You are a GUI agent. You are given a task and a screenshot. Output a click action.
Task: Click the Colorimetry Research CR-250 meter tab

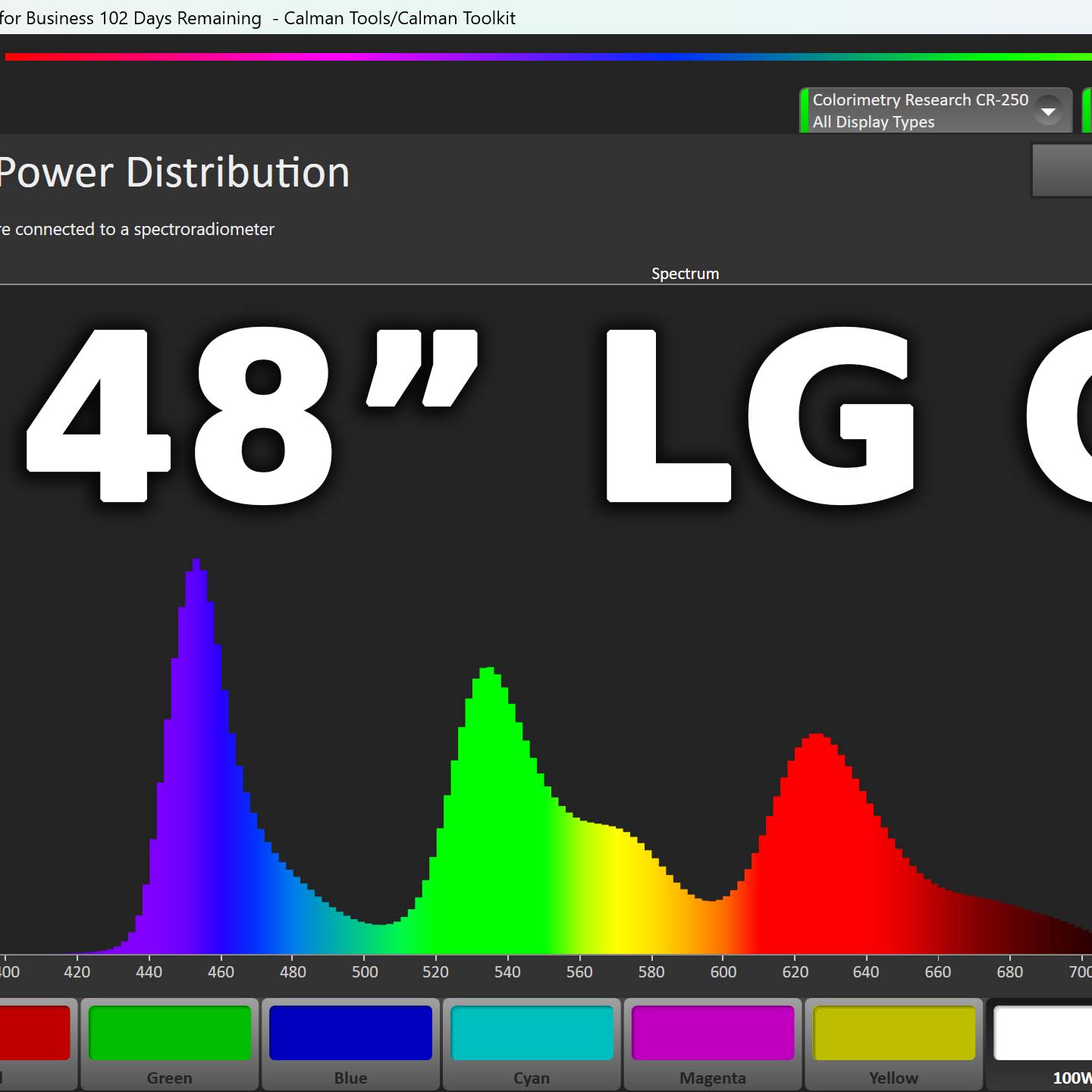point(936,111)
